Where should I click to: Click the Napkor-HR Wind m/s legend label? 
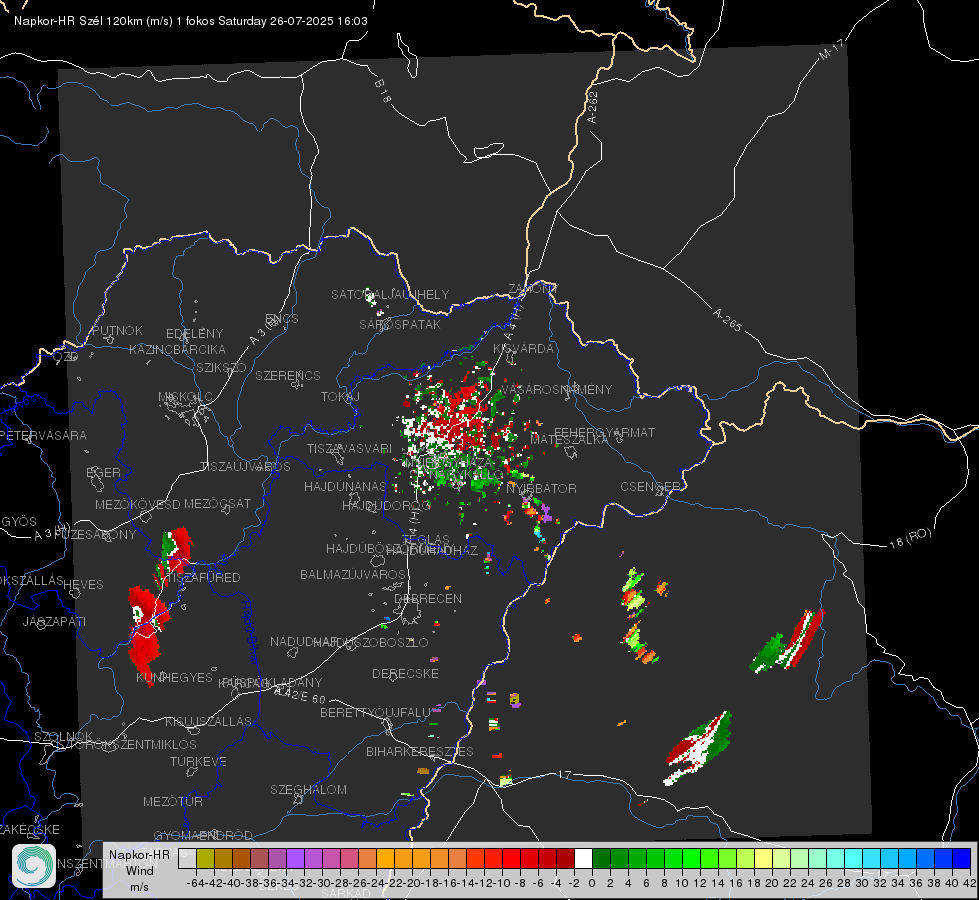[x=139, y=870]
